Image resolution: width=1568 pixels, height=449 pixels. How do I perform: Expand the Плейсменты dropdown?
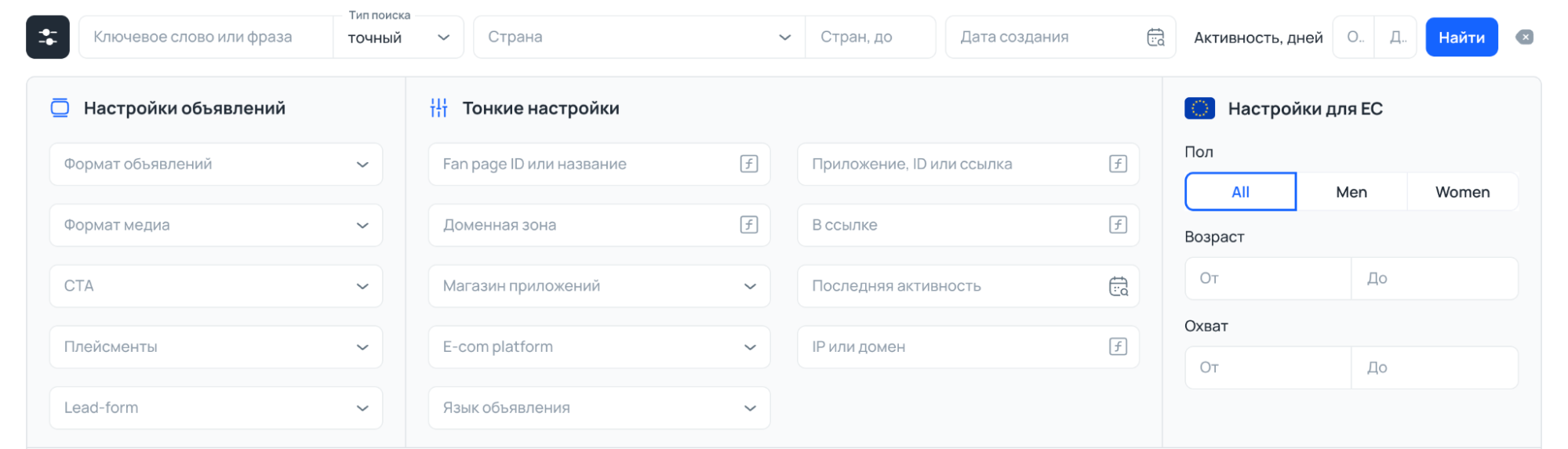point(216,346)
